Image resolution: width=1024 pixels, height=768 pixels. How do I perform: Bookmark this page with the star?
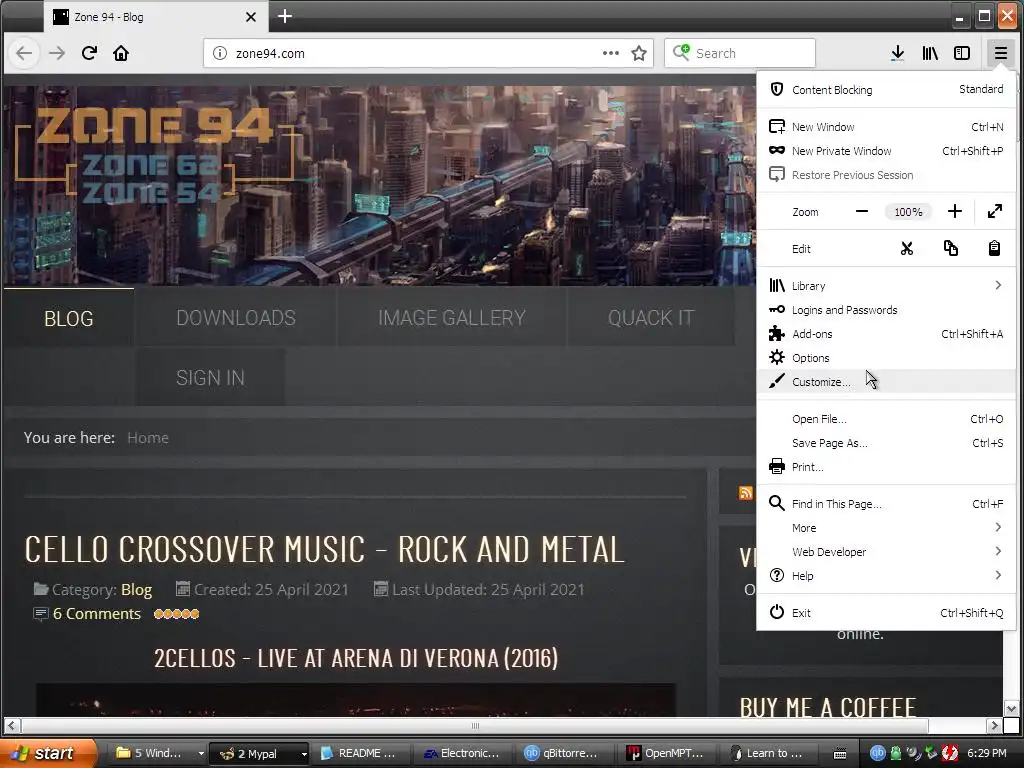639,53
